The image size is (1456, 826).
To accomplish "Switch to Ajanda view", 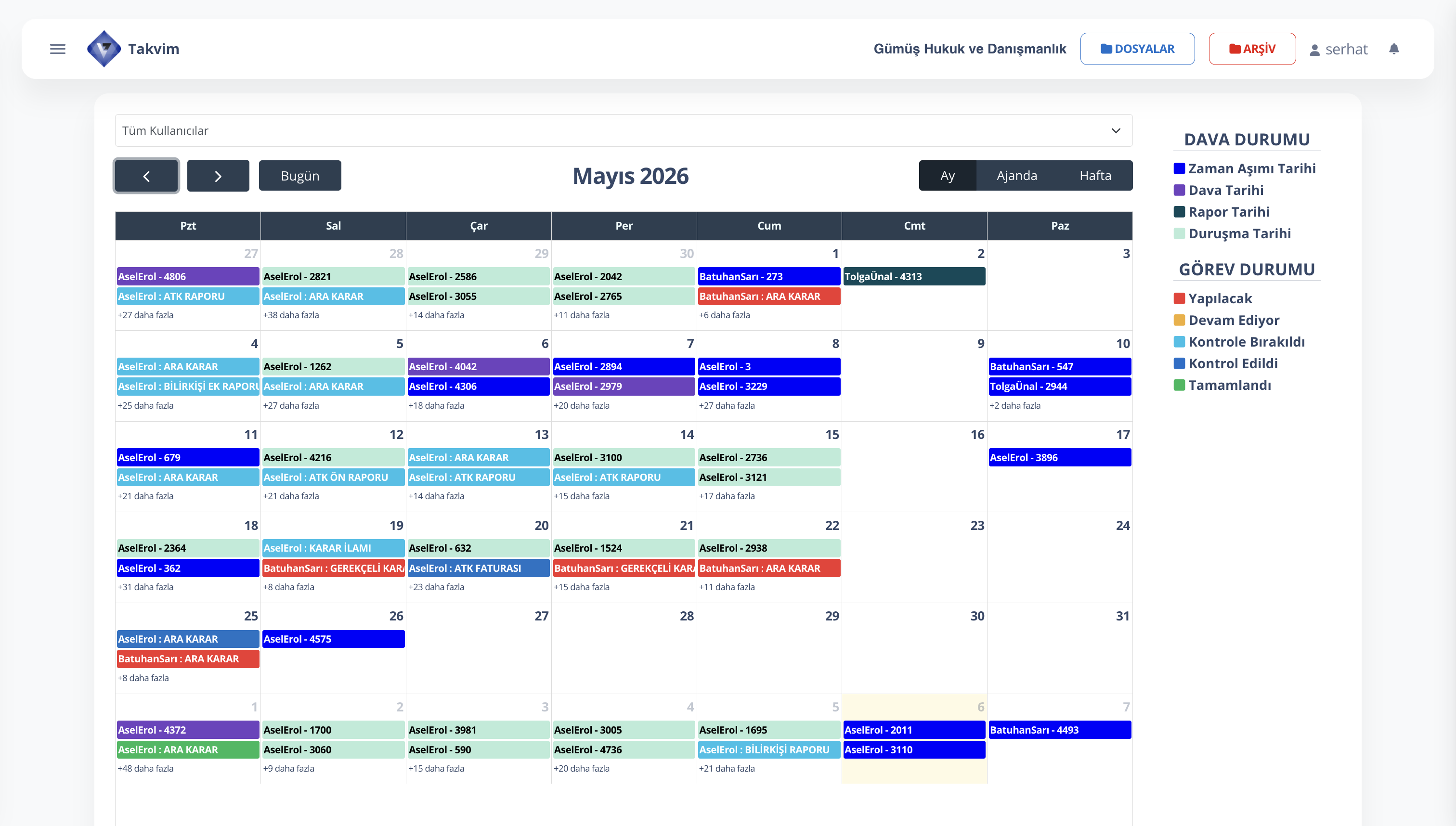I will point(1016,176).
